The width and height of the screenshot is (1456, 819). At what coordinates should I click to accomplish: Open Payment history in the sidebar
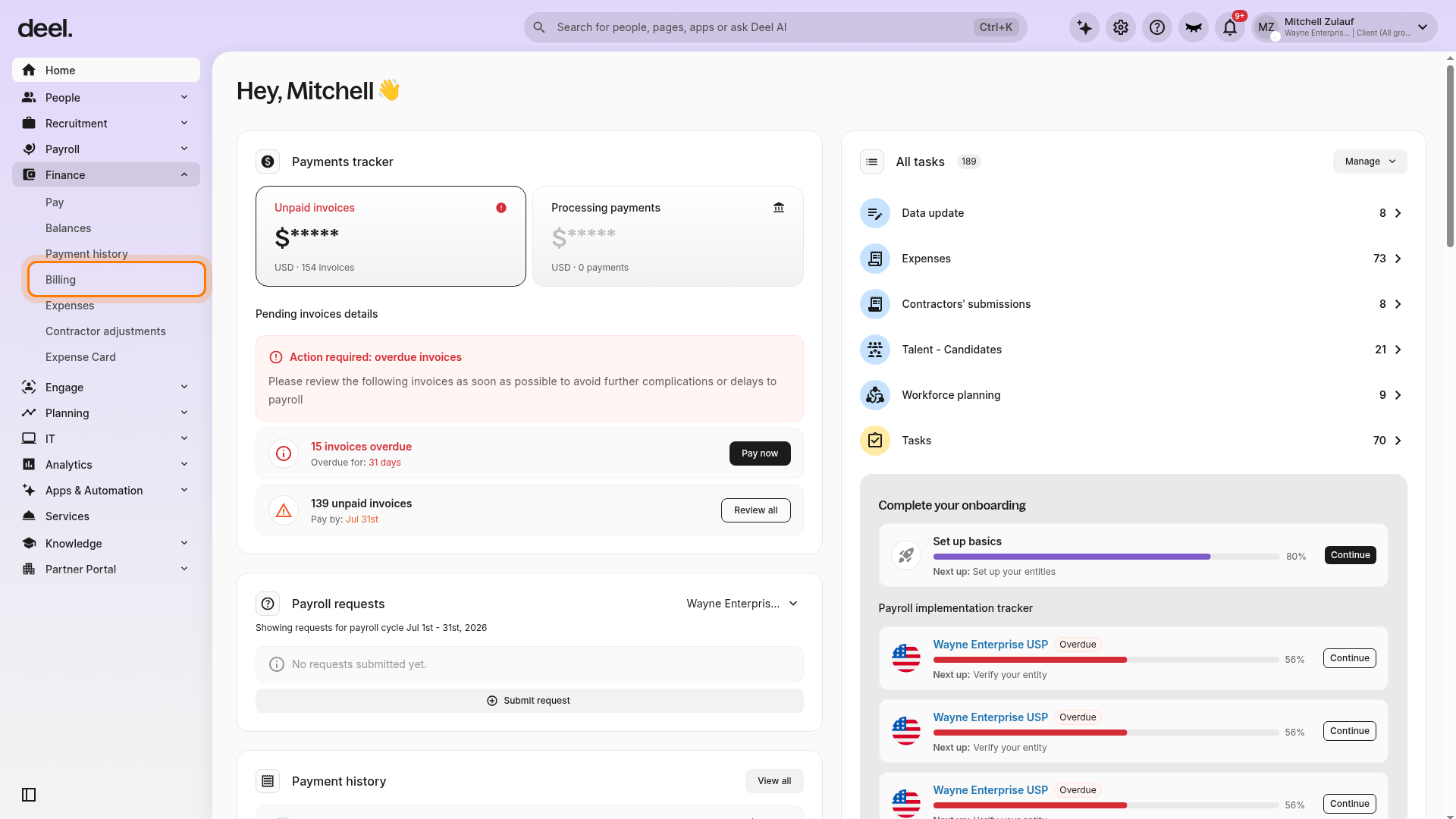86,254
